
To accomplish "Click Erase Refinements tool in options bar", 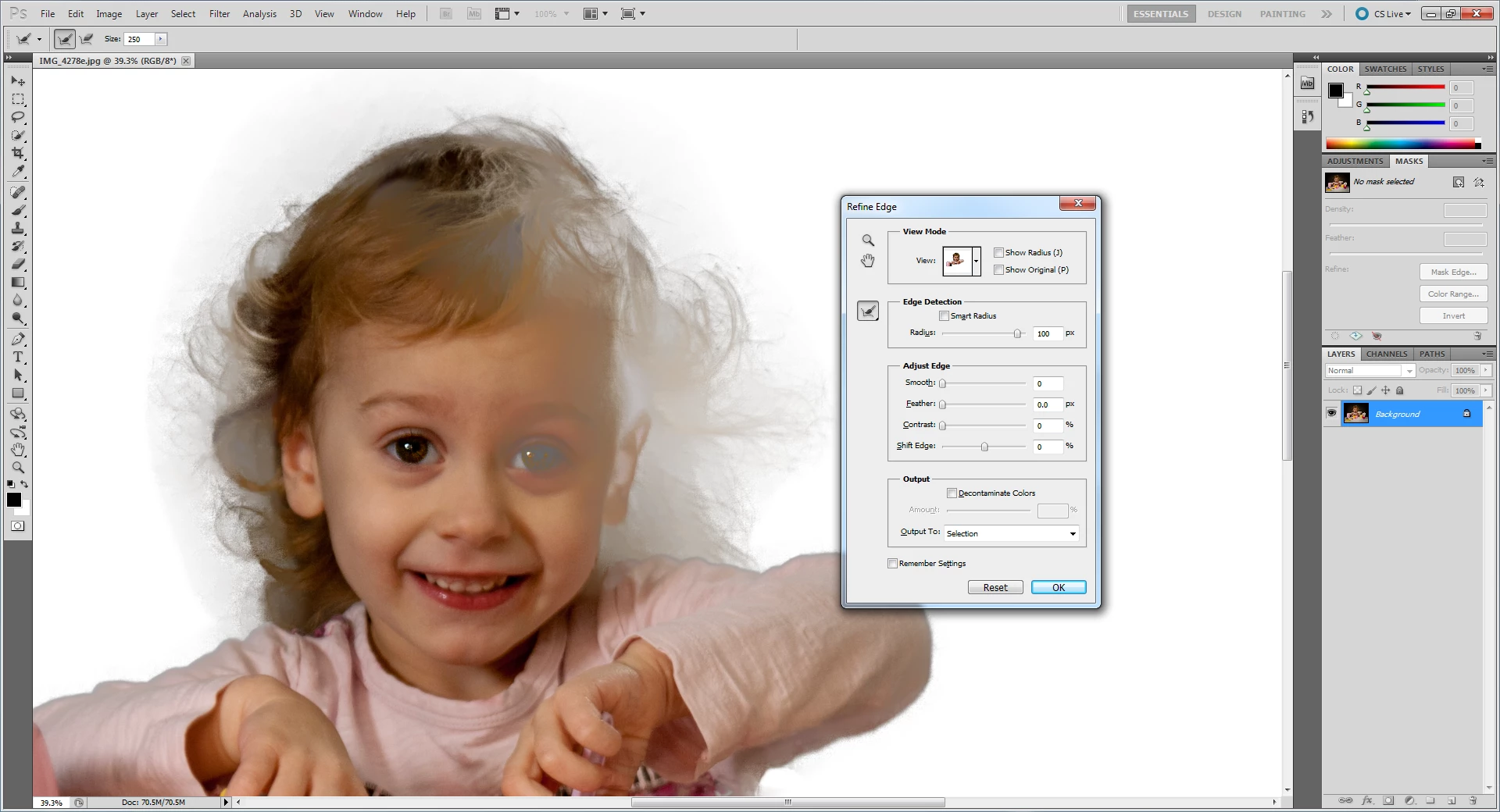I will pos(86,39).
